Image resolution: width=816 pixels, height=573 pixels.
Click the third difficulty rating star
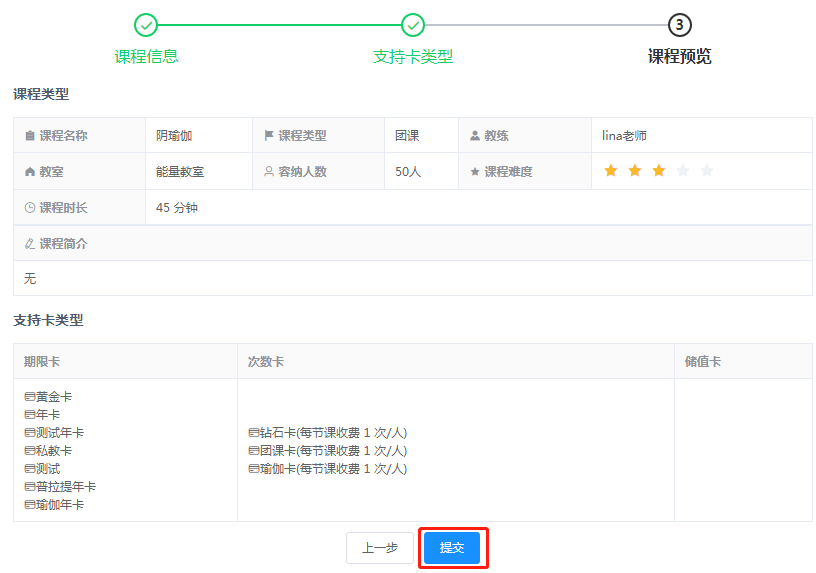[659, 171]
